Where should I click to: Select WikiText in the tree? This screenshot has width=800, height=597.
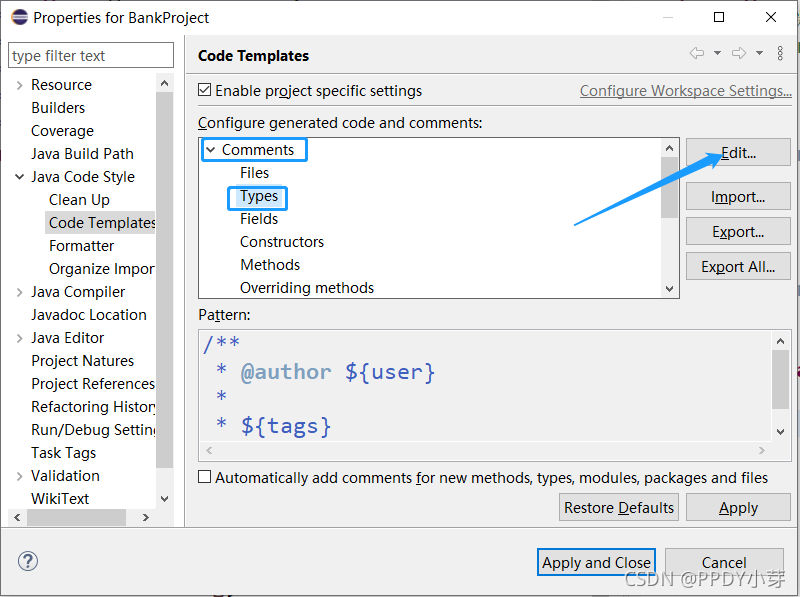[60, 499]
